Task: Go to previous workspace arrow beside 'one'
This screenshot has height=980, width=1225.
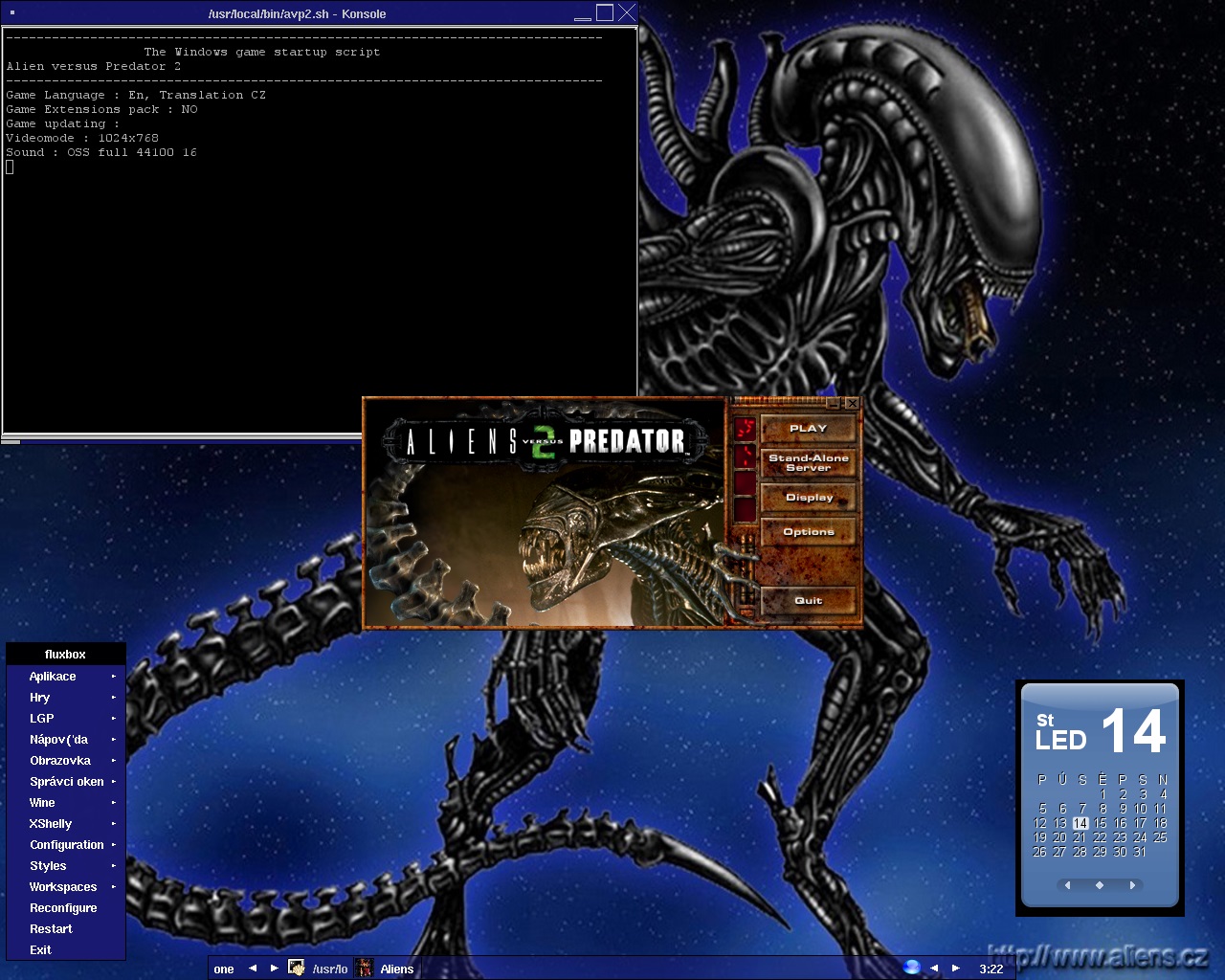Action: (253, 969)
